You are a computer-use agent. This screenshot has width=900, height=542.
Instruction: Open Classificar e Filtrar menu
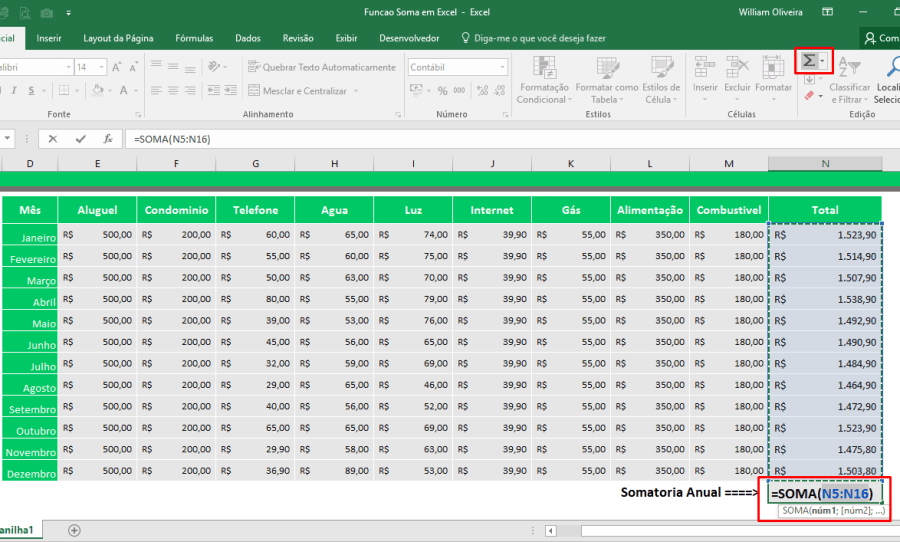[x=849, y=79]
